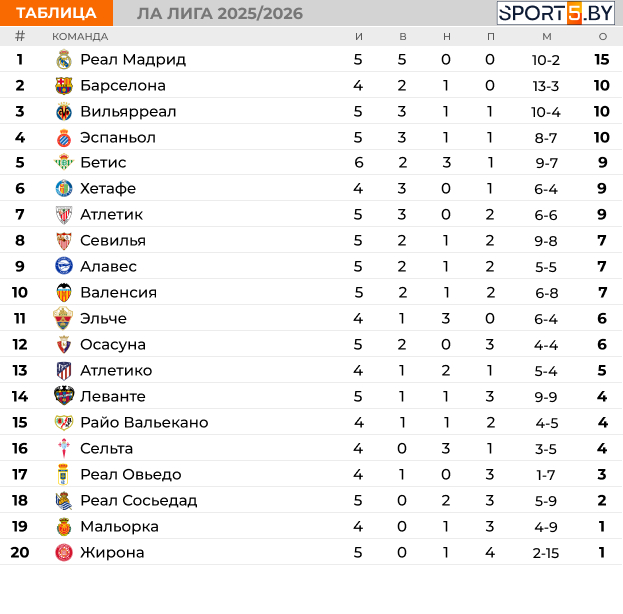Click the Реал Сосьедад team name

(x=139, y=501)
